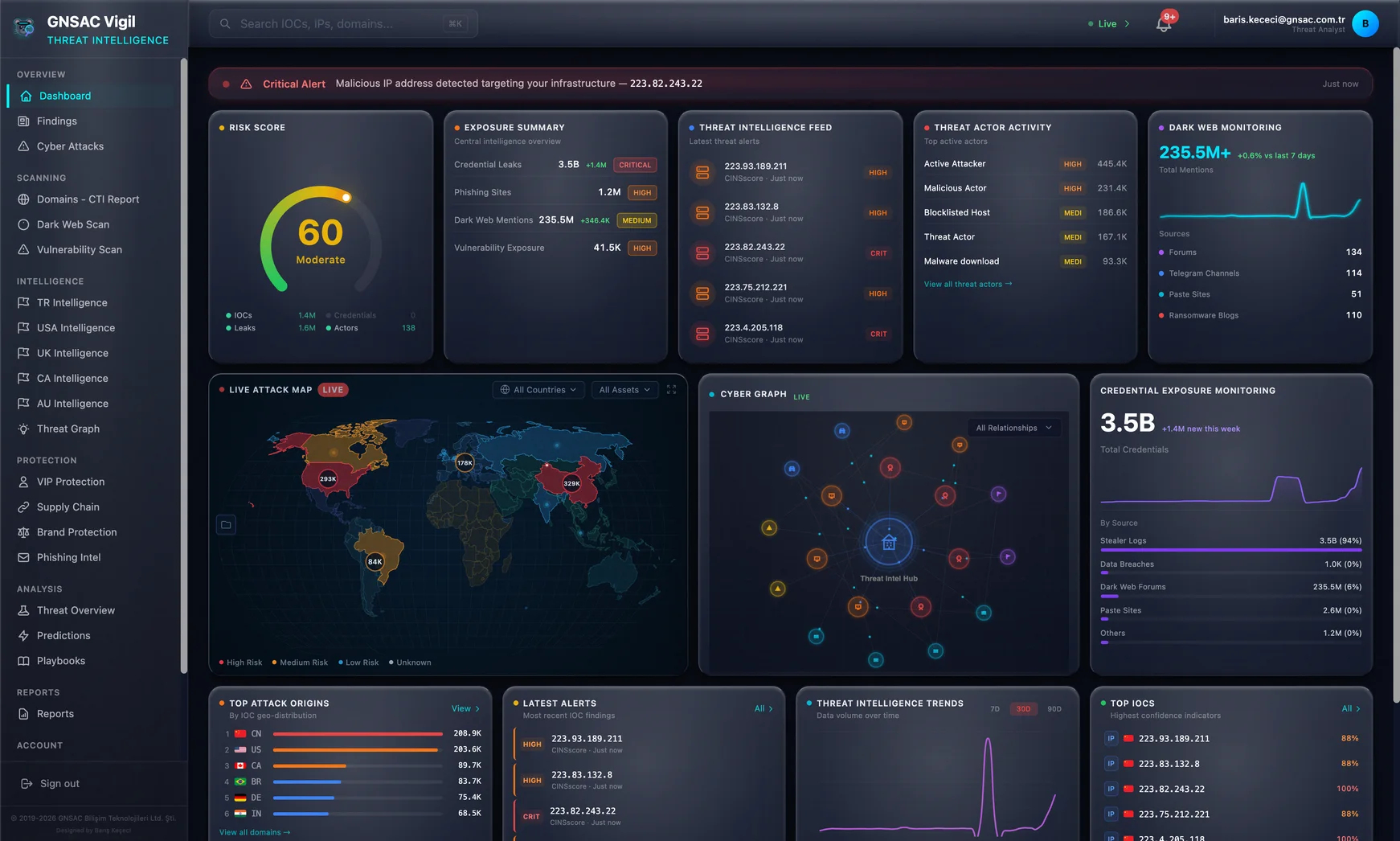Click the sidebar vertical scrollbar
The height and width of the screenshot is (841, 1400).
click(184, 366)
